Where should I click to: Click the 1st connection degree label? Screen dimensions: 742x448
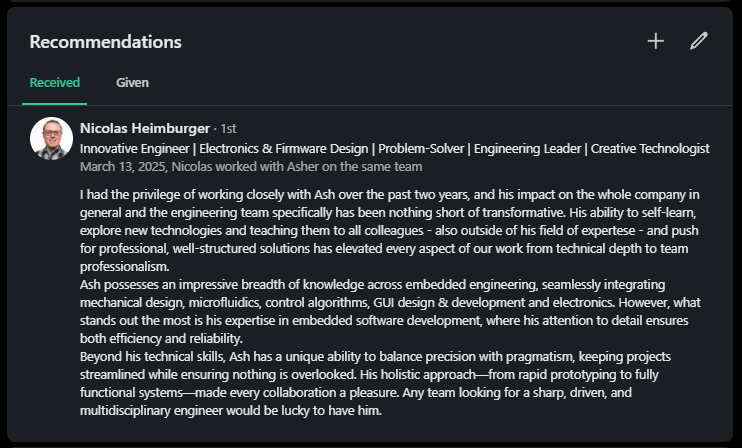click(x=228, y=129)
